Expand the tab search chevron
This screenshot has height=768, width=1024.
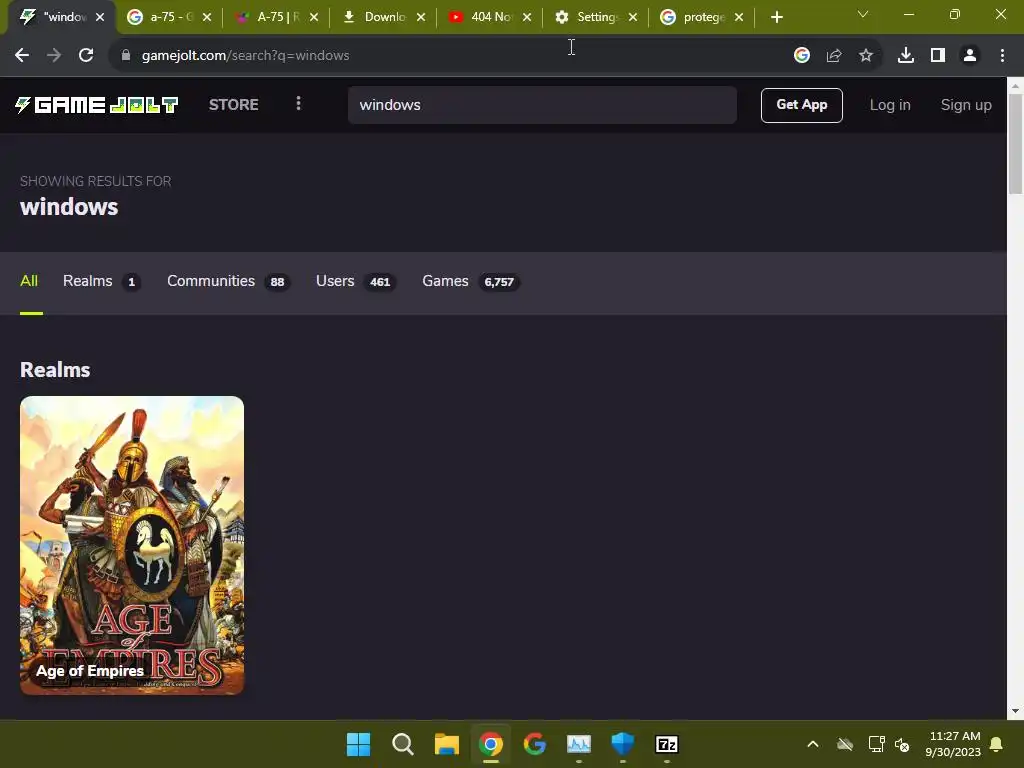pos(863,14)
